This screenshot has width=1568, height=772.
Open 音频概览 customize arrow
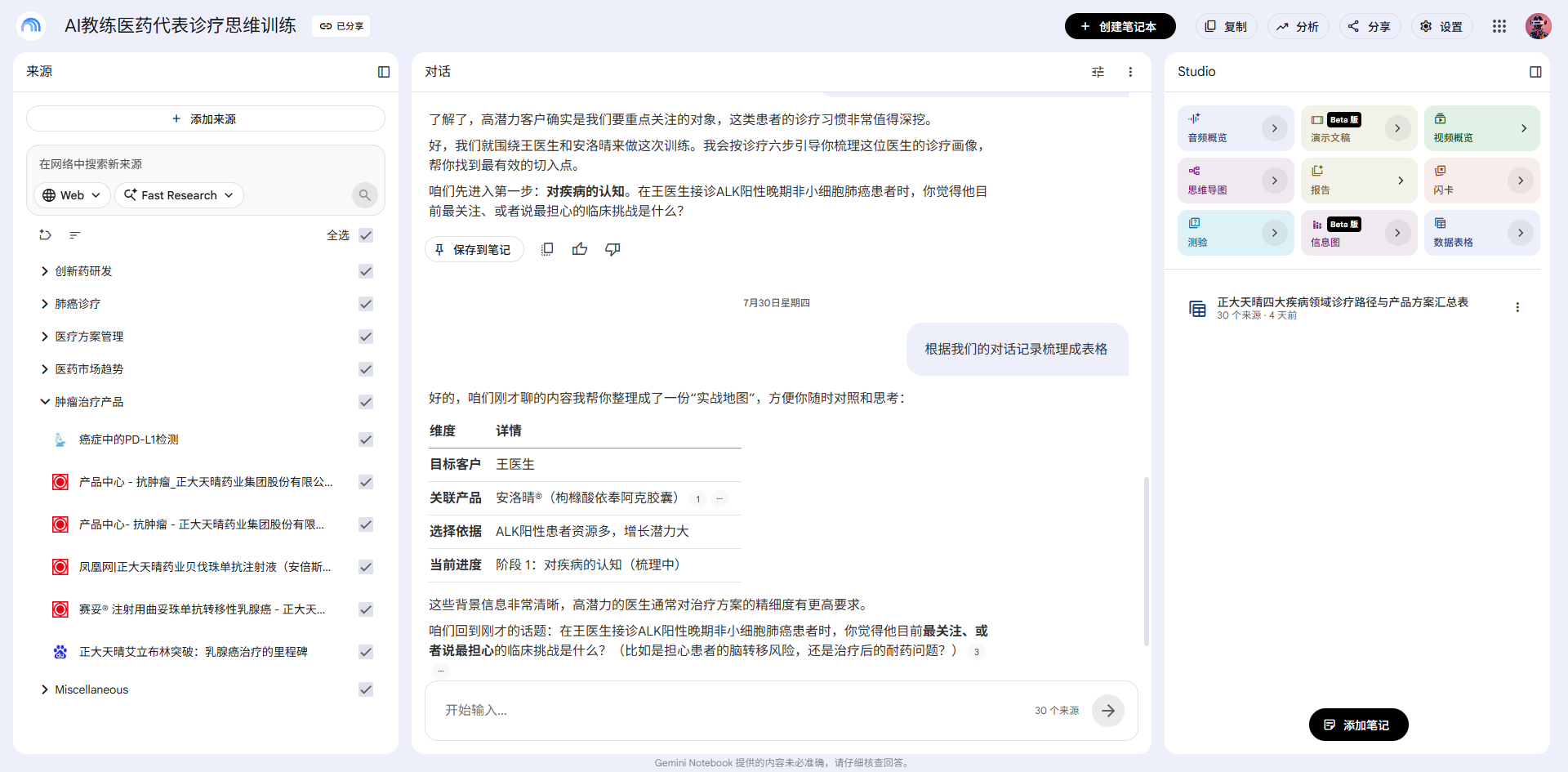tap(1274, 128)
